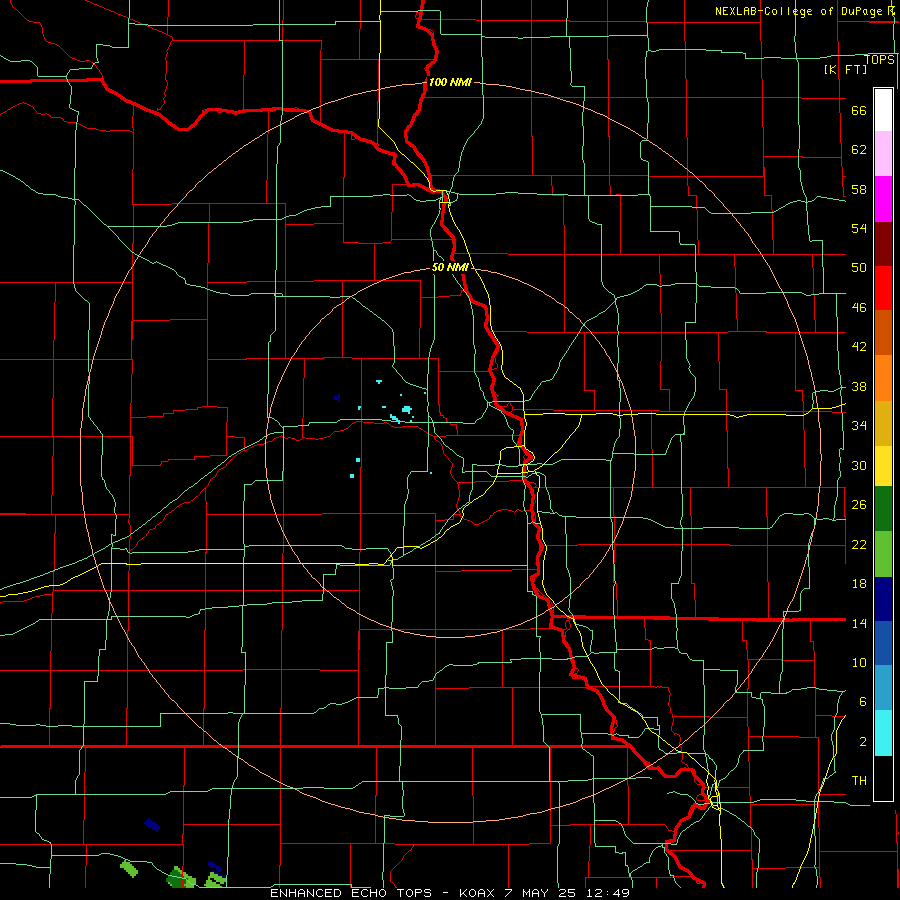Click the magenta 58 kft legend swatch
The height and width of the screenshot is (900, 900).
(x=883, y=199)
